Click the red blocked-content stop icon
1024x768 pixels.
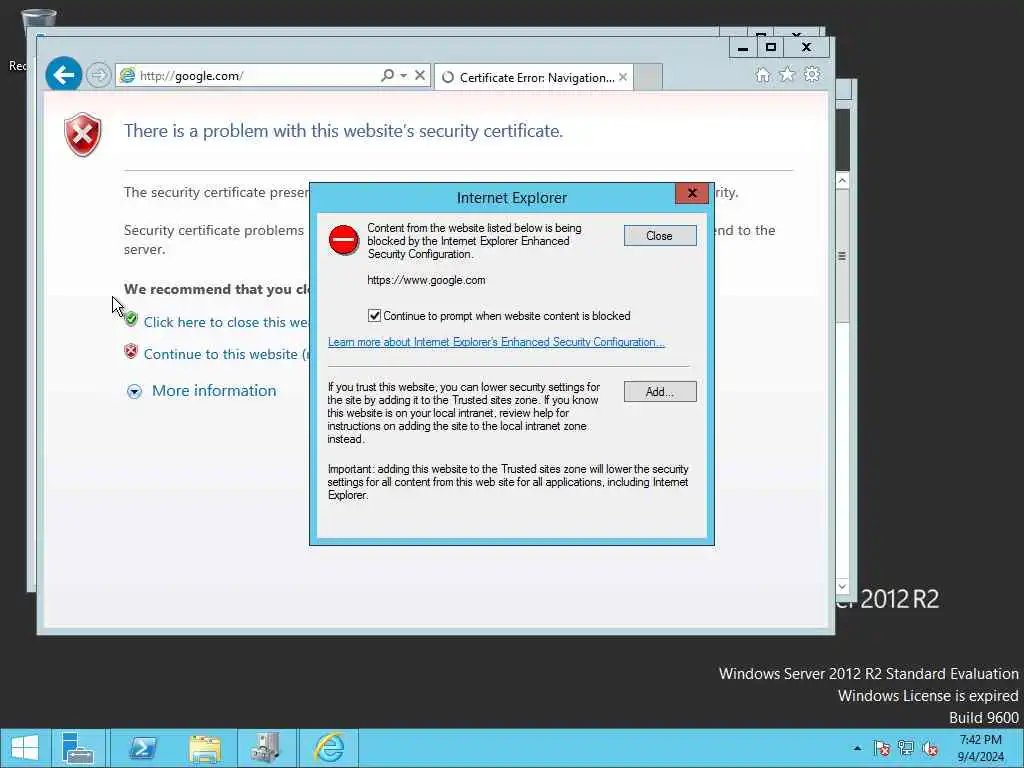(x=344, y=240)
